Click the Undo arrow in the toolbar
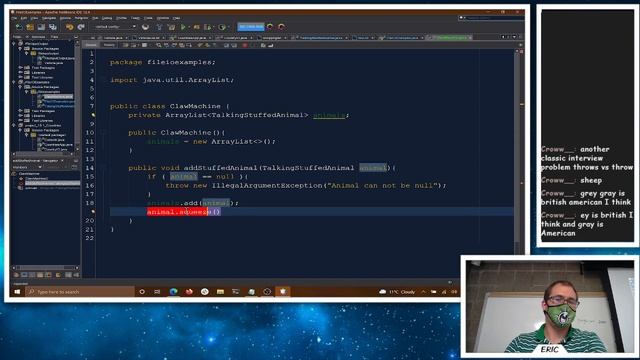640x360 pixels. [69, 27]
